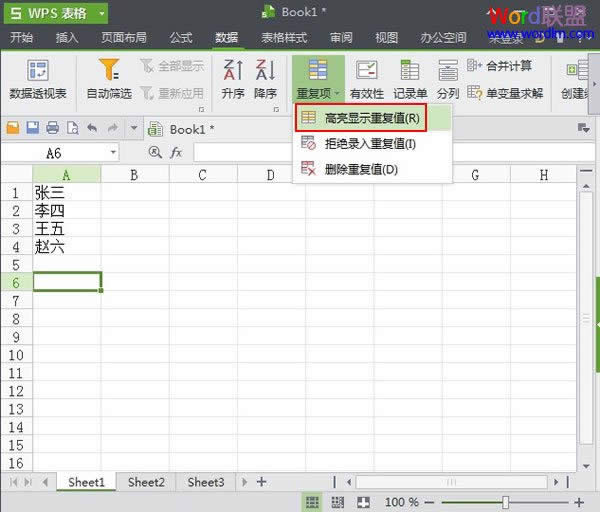Select 删除重复值(D) menu item
Image resolution: width=600 pixels, height=512 pixels.
coord(372,169)
